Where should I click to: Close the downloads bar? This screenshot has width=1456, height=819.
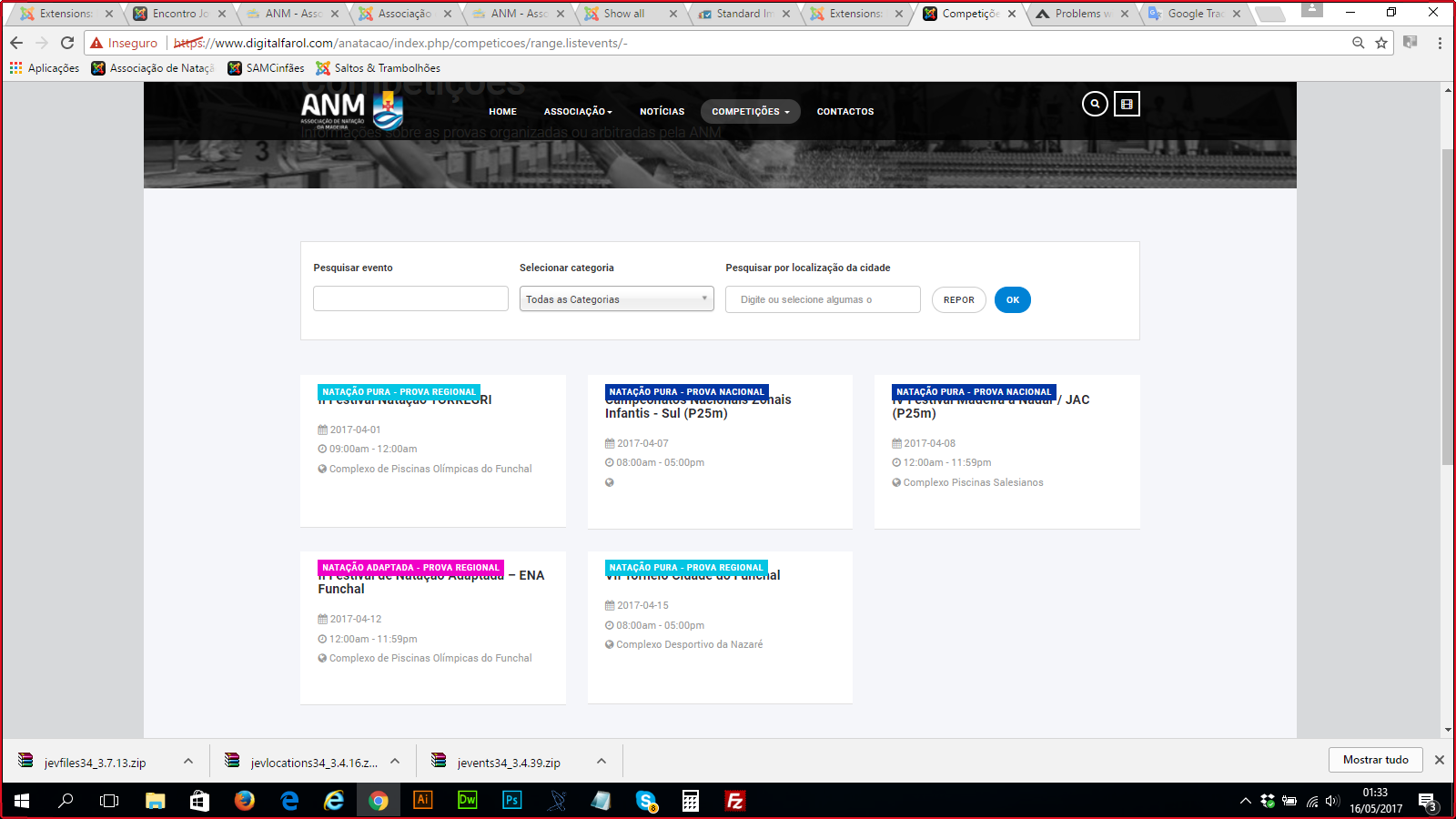coord(1440,760)
